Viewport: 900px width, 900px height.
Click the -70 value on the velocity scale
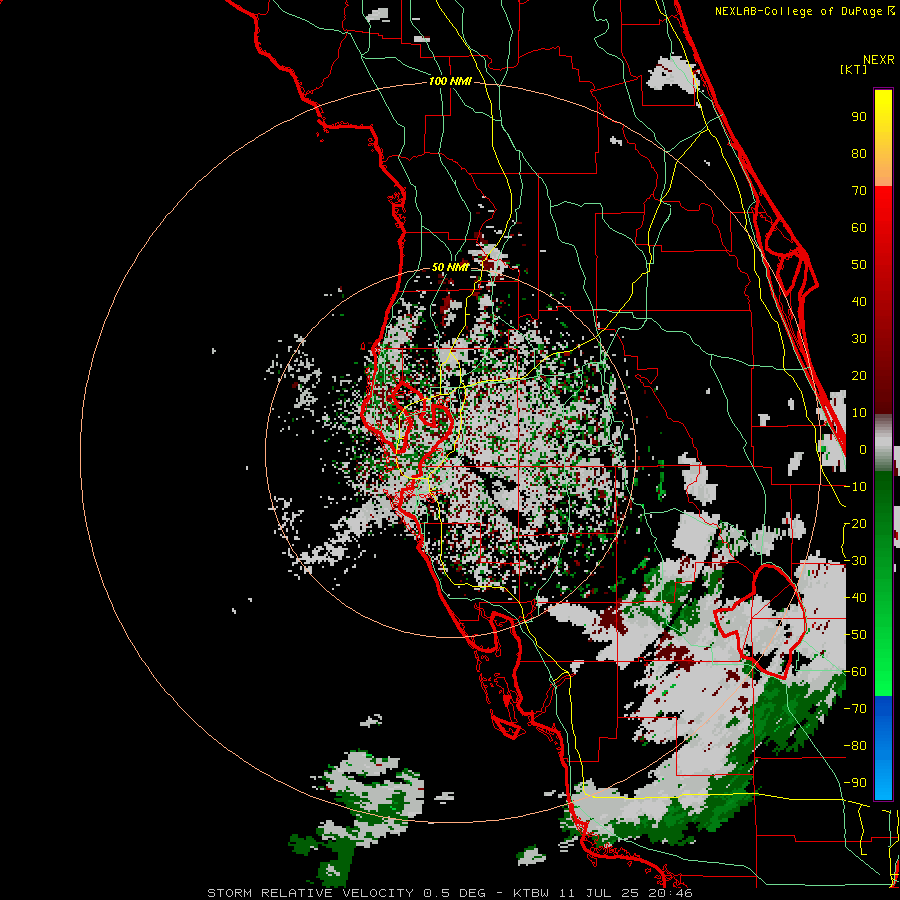click(x=855, y=709)
